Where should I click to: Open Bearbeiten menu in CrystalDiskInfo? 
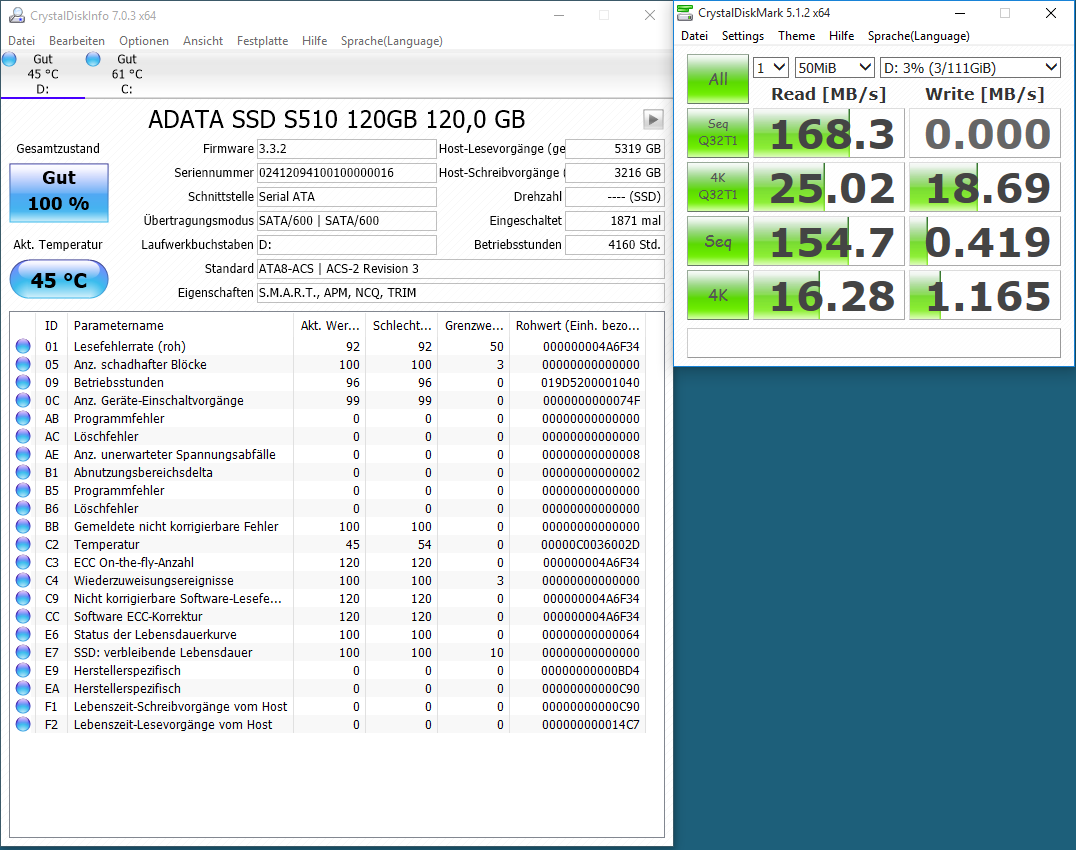coord(77,40)
